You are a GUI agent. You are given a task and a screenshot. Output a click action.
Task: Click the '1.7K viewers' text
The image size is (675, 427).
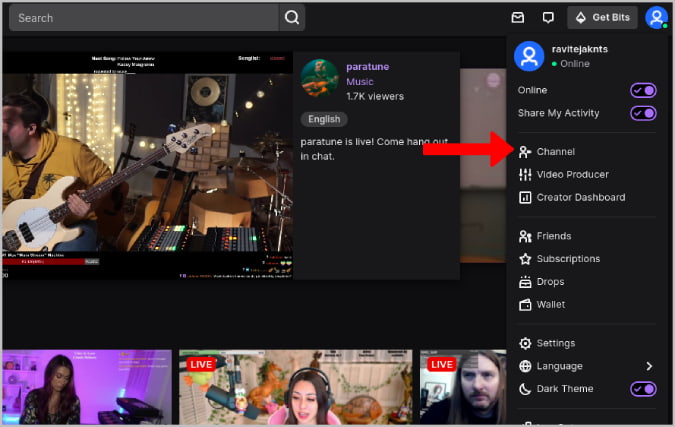click(375, 96)
